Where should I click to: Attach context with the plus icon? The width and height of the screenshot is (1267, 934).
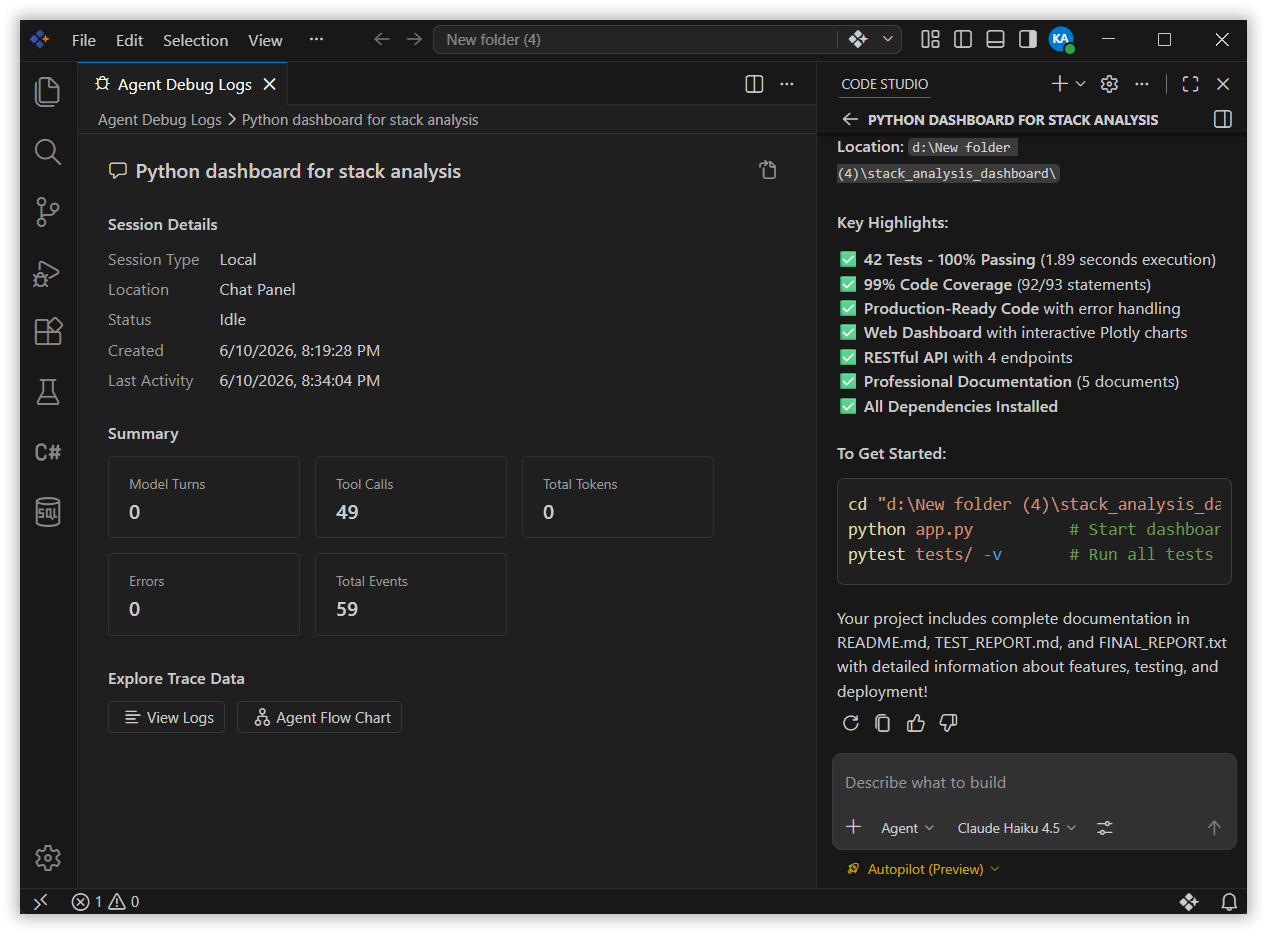[853, 827]
